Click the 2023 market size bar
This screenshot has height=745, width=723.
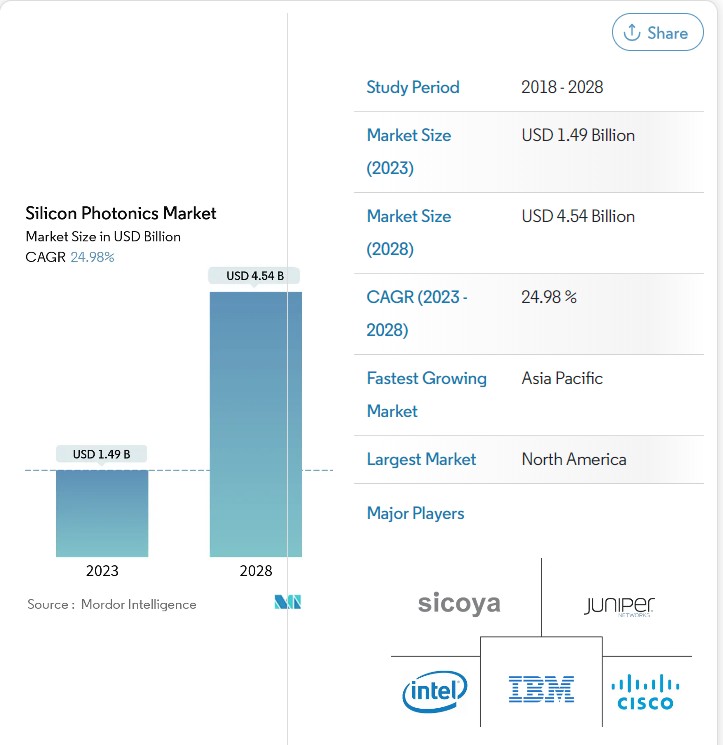(x=102, y=513)
